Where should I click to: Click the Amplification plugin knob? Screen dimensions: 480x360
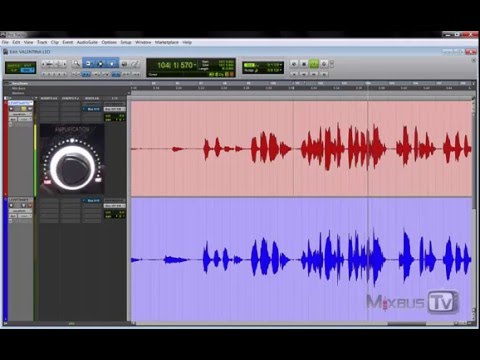tap(72, 167)
